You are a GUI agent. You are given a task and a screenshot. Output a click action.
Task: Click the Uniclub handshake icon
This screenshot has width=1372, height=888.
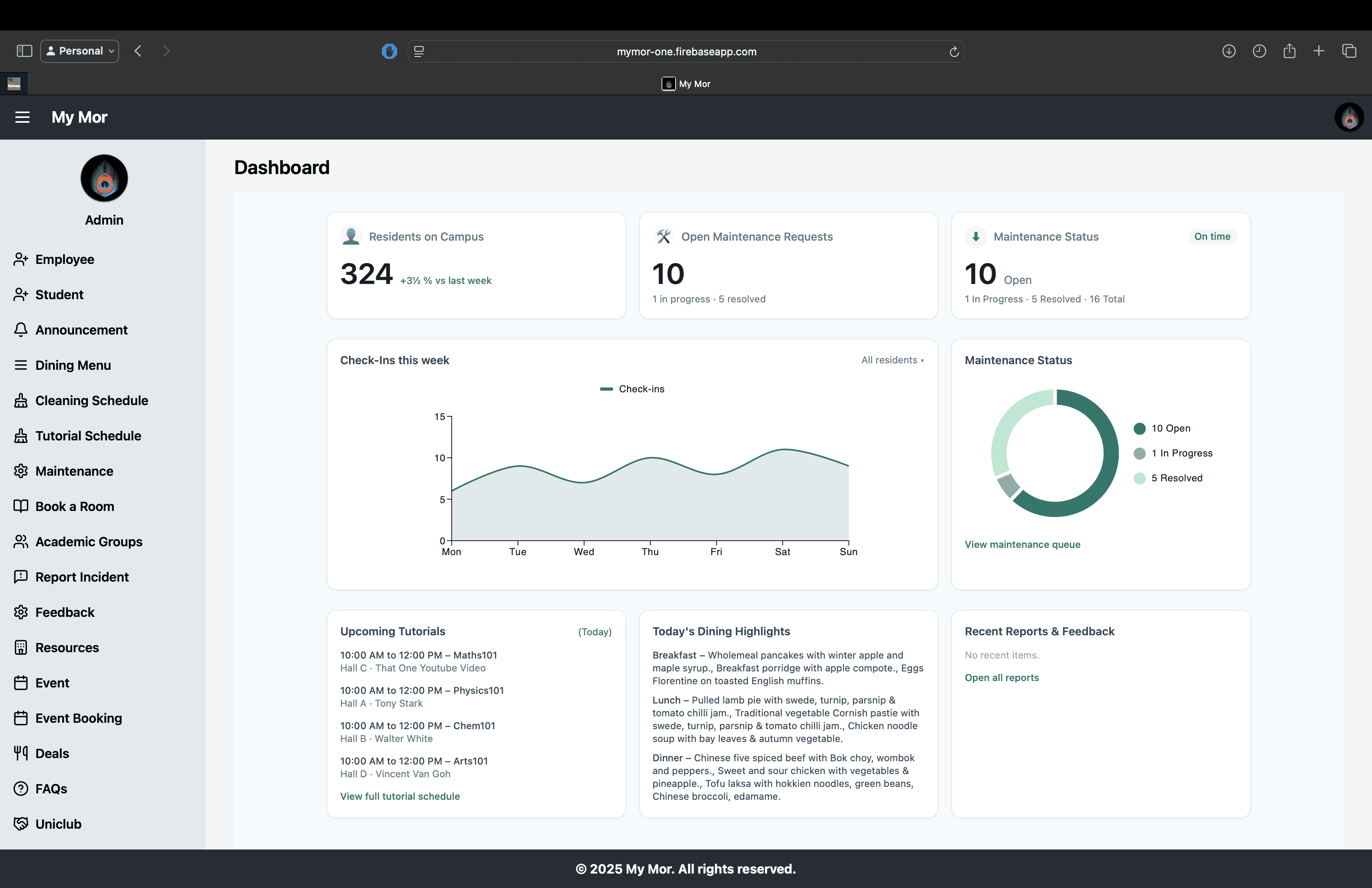[x=21, y=824]
